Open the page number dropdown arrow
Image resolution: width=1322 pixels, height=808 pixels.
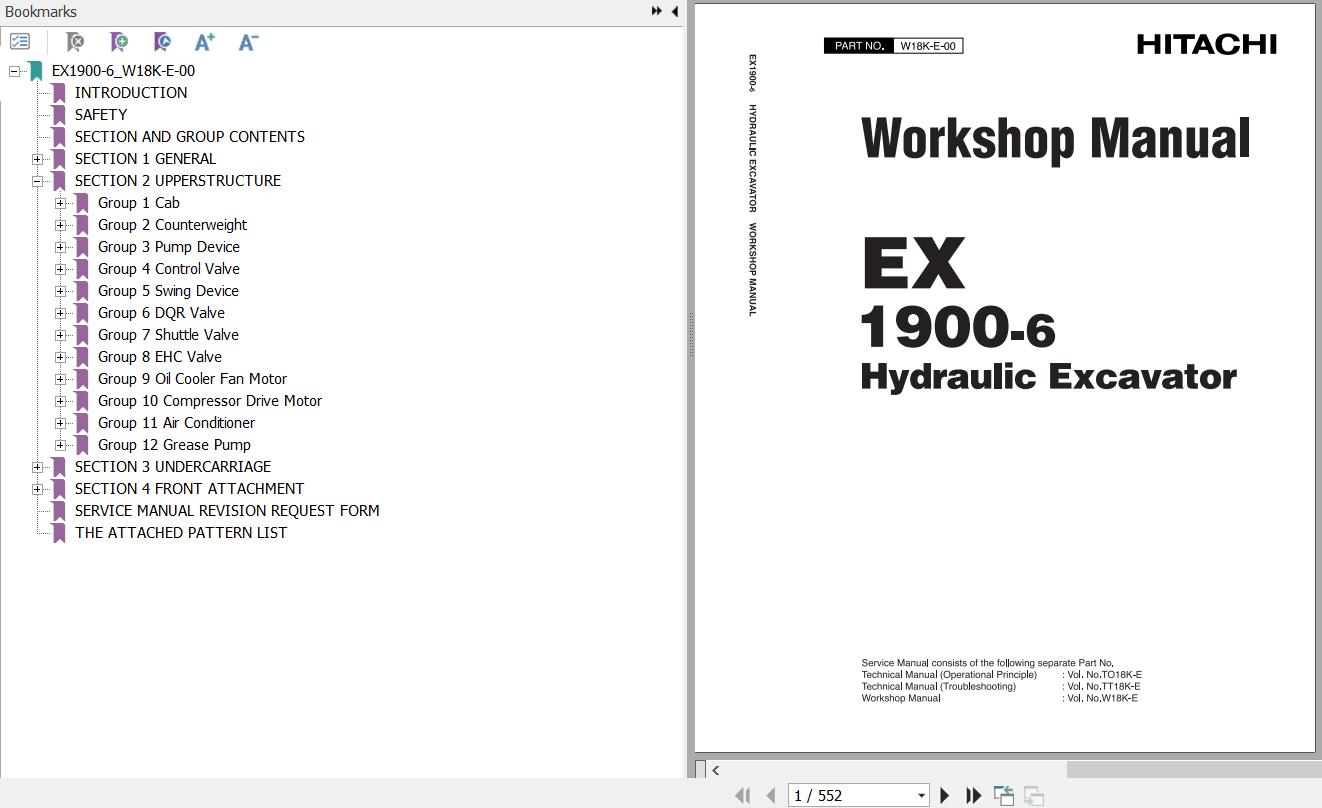click(921, 796)
